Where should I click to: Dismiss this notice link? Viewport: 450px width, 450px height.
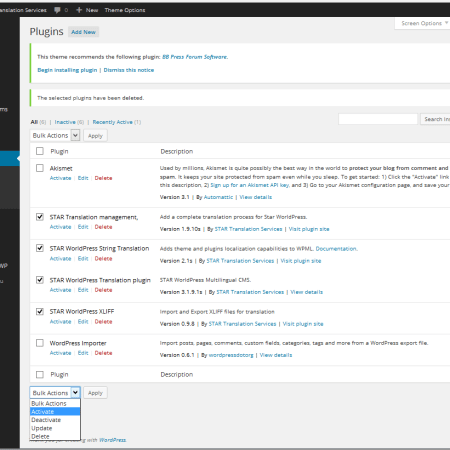(x=129, y=70)
